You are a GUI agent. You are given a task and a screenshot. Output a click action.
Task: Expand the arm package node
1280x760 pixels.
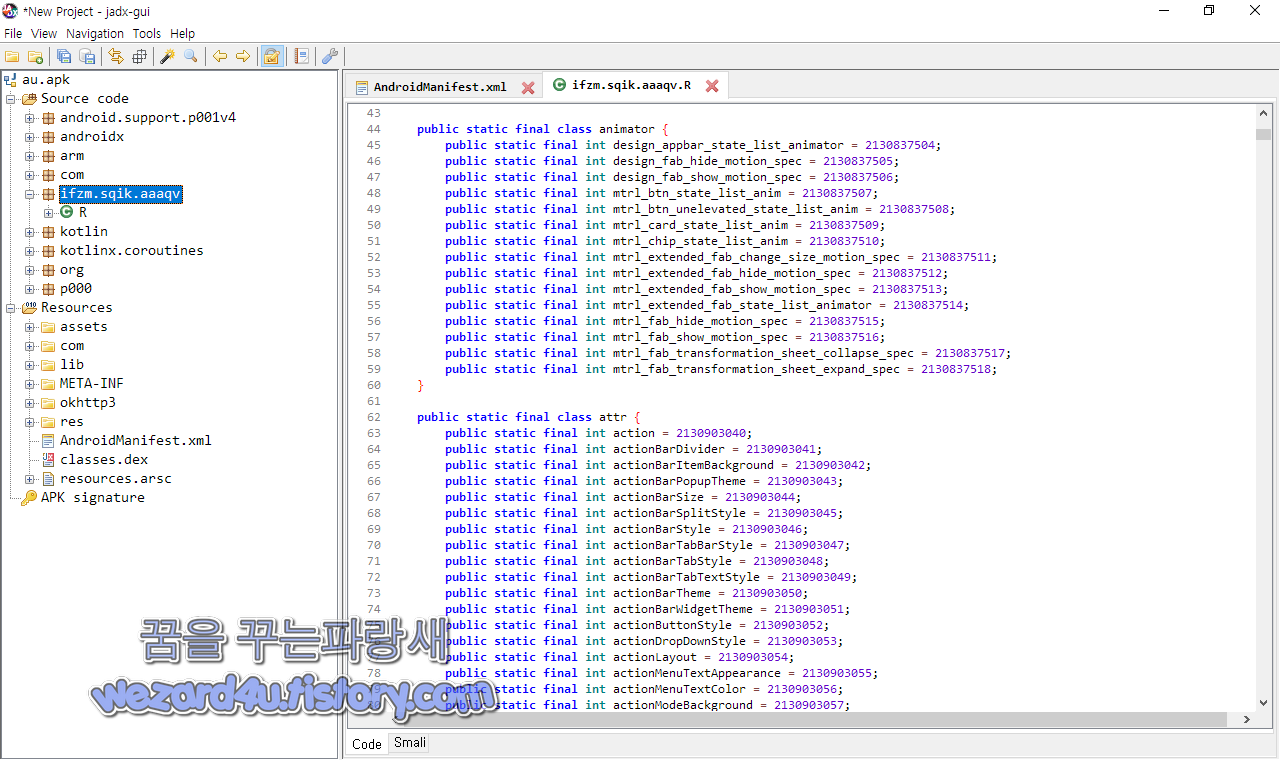click(30, 156)
